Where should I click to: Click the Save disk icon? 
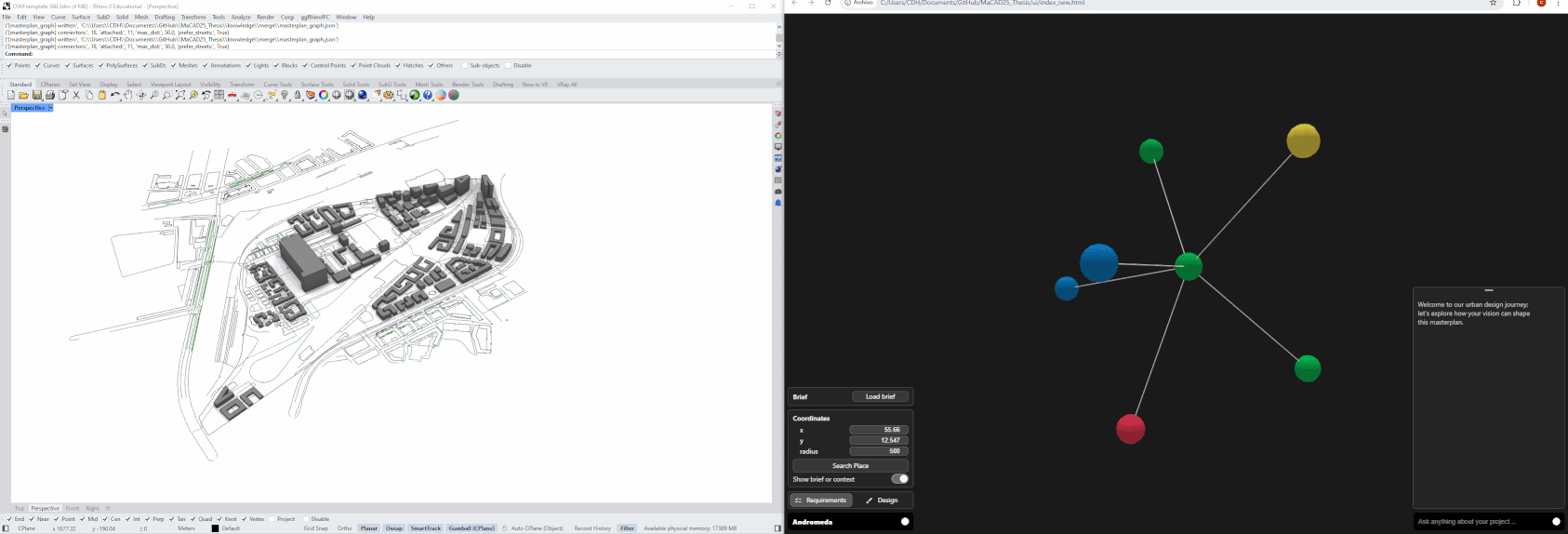[x=37, y=95]
